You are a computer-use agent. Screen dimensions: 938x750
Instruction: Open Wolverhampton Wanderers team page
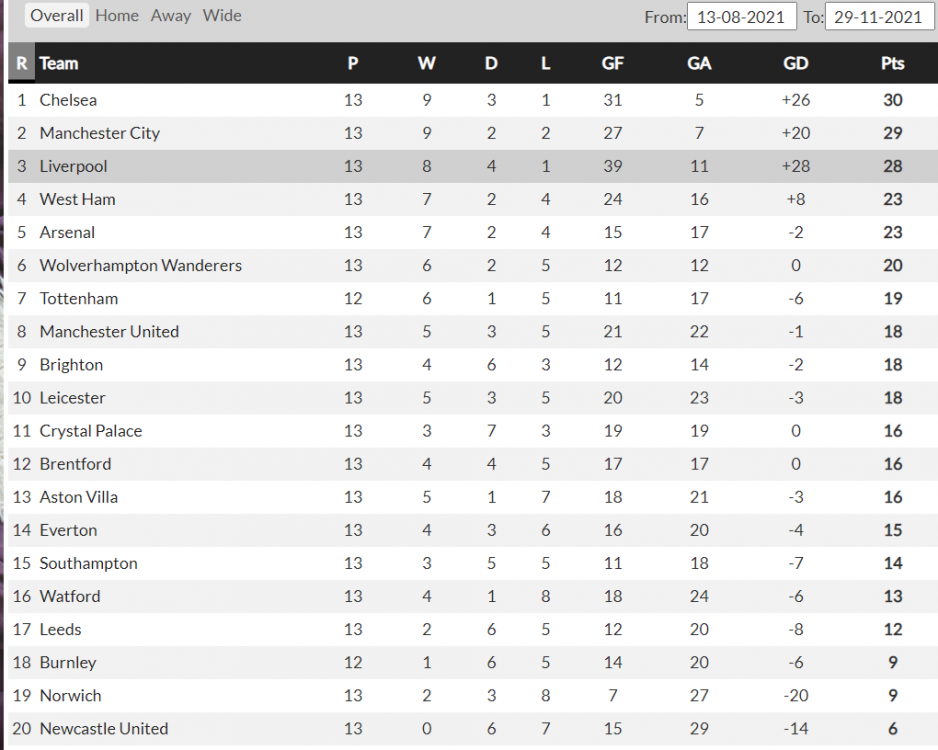[x=141, y=266]
